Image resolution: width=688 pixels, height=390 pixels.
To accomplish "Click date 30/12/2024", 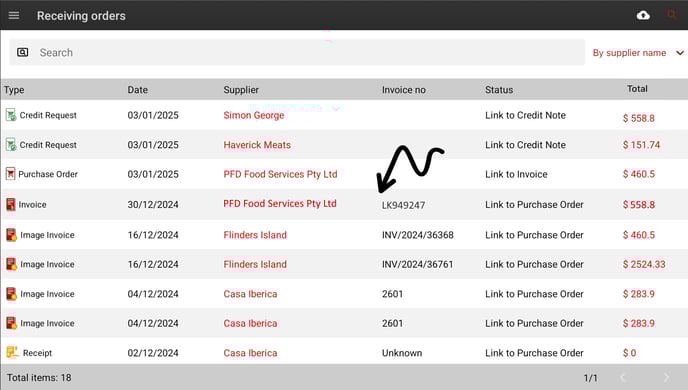I will click(x=153, y=204).
